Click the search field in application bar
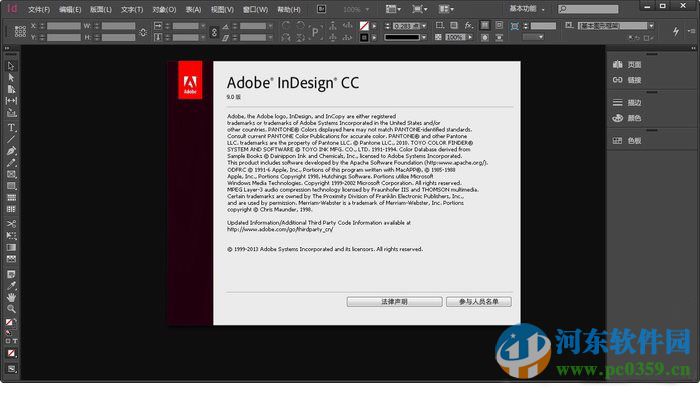Viewport: 700px width, 394px height. click(588, 9)
